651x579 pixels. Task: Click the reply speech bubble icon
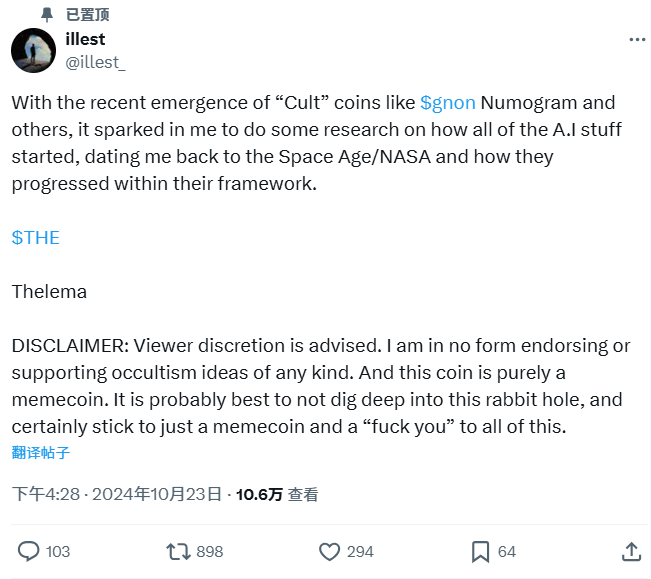pos(29,551)
